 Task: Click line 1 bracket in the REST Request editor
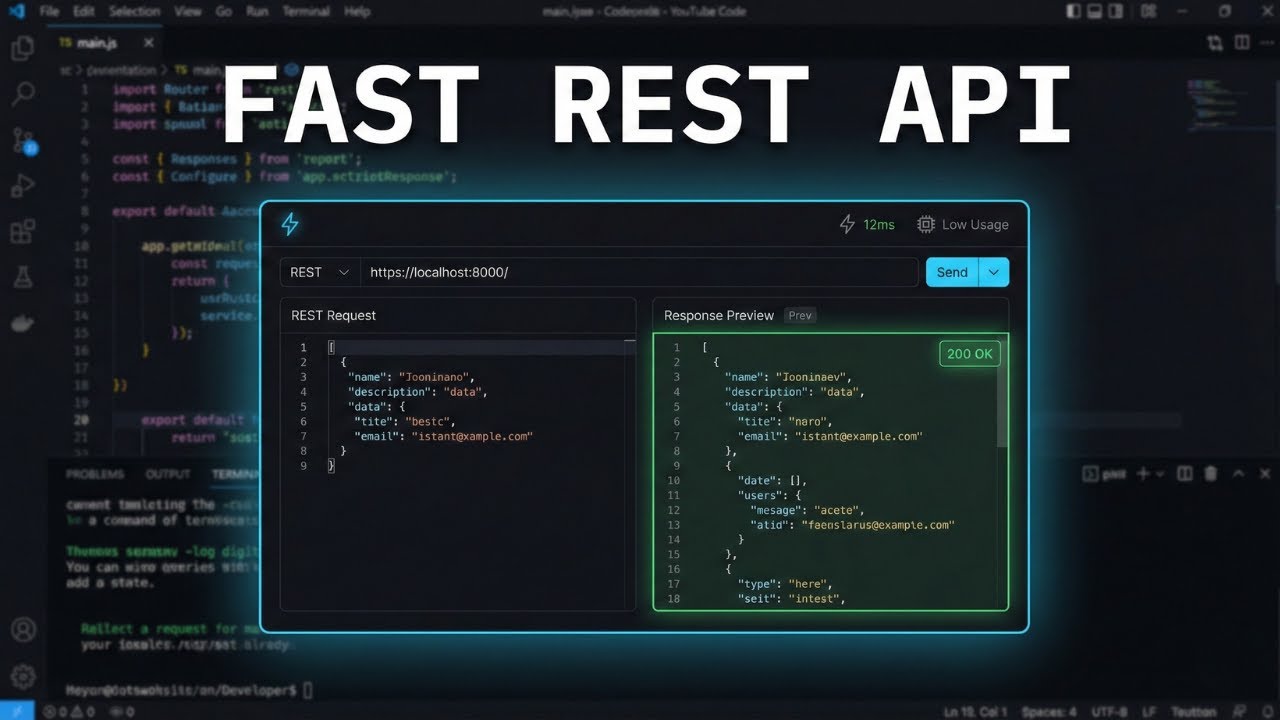coord(331,347)
